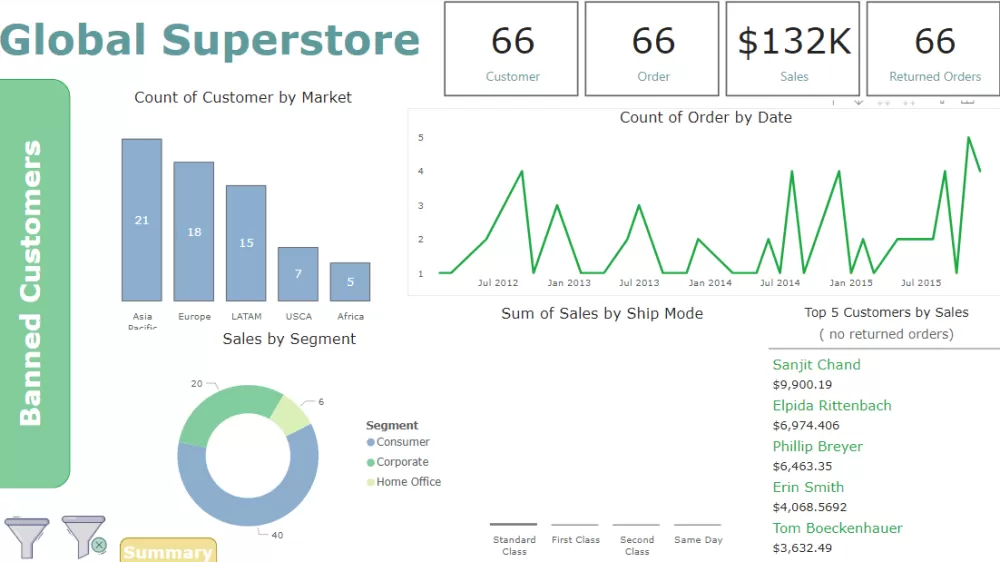Select the yellow Home Office donut segment
Image resolution: width=1000 pixels, height=562 pixels.
290,415
